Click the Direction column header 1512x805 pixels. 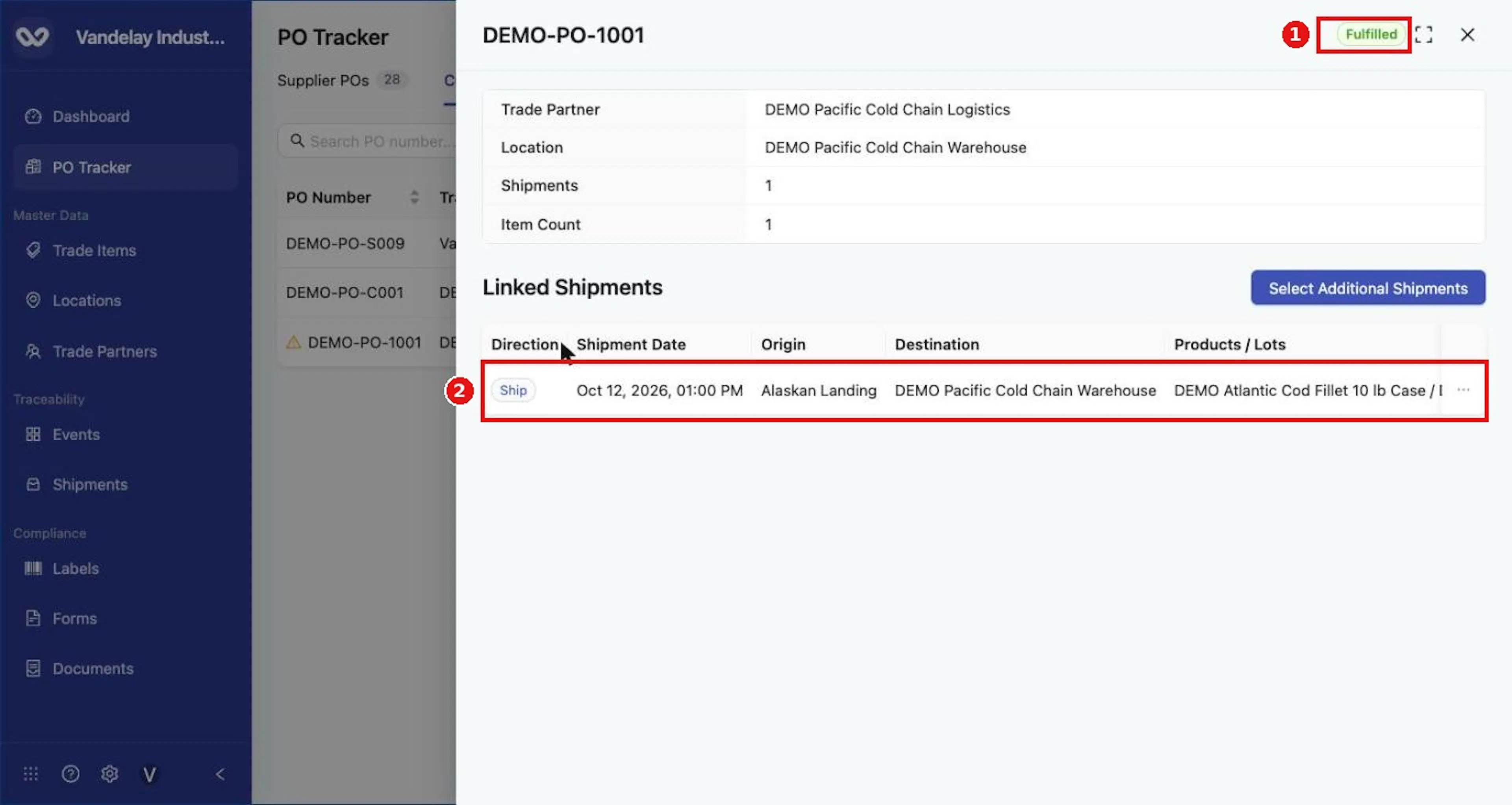pos(525,345)
